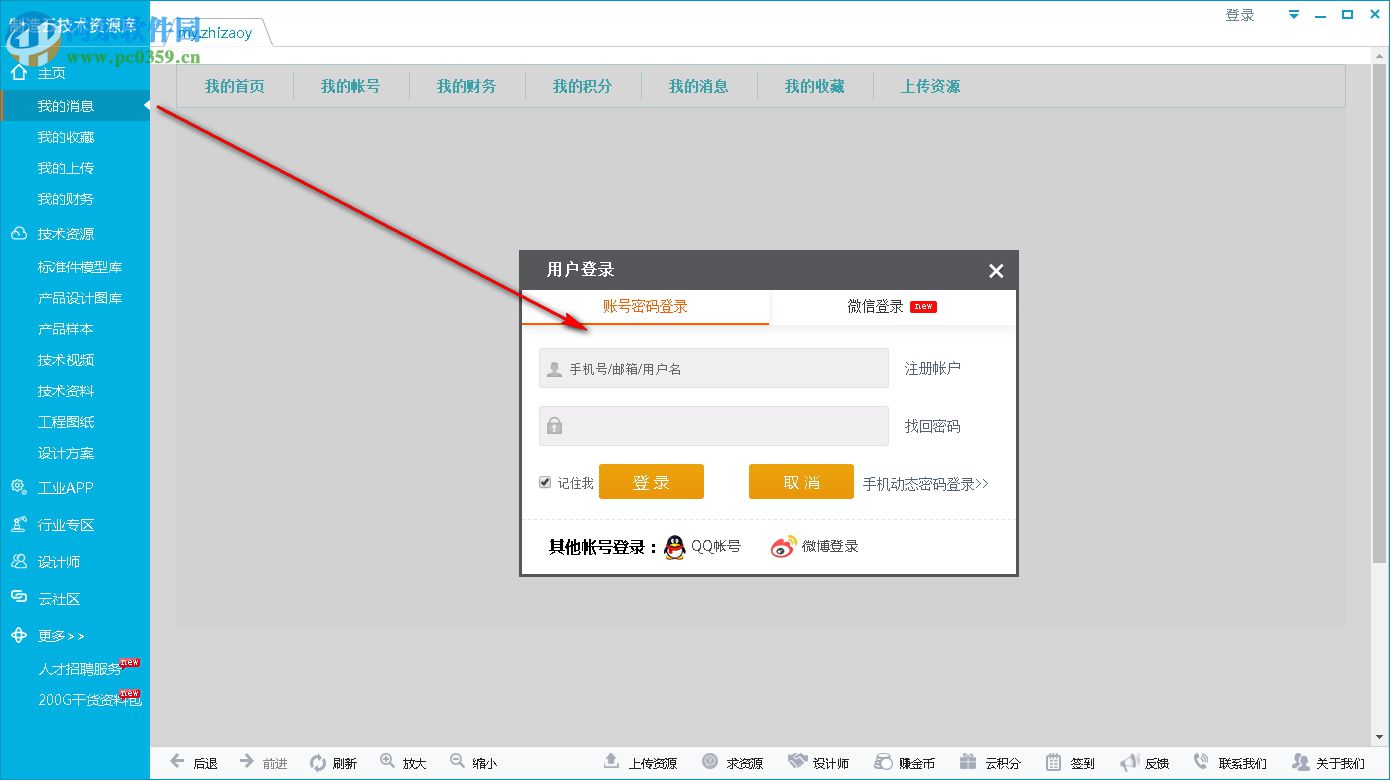
Task: Click the megaphone icon for 反馈
Action: point(1129,762)
